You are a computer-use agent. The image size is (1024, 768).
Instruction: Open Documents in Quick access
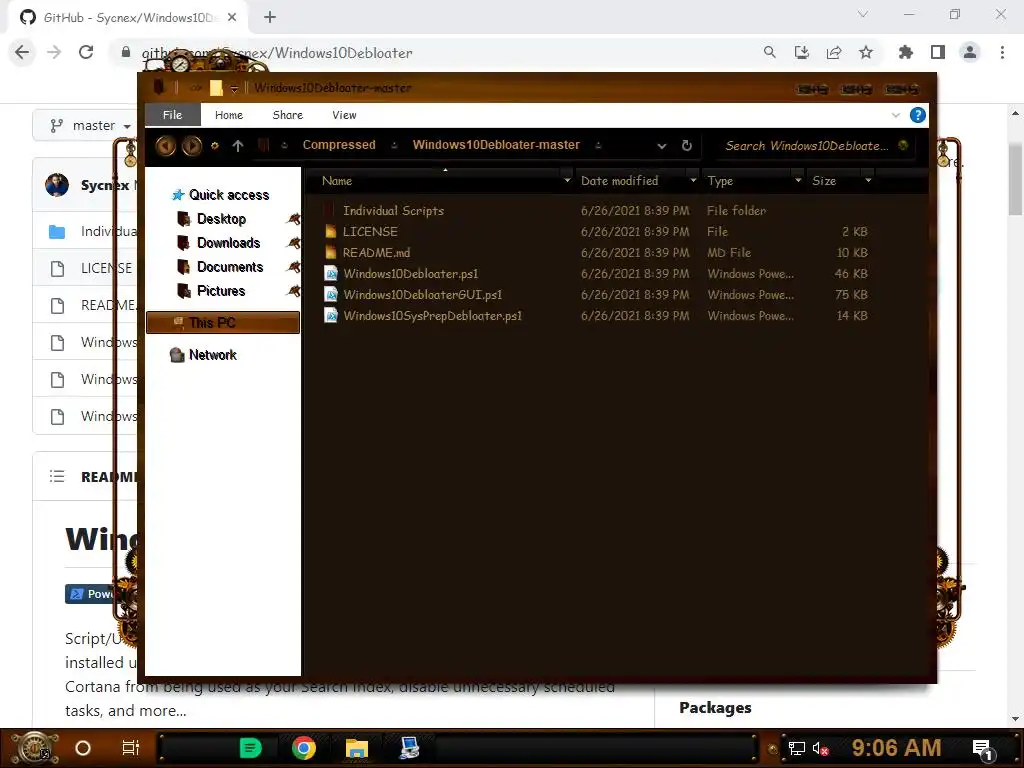(x=230, y=267)
